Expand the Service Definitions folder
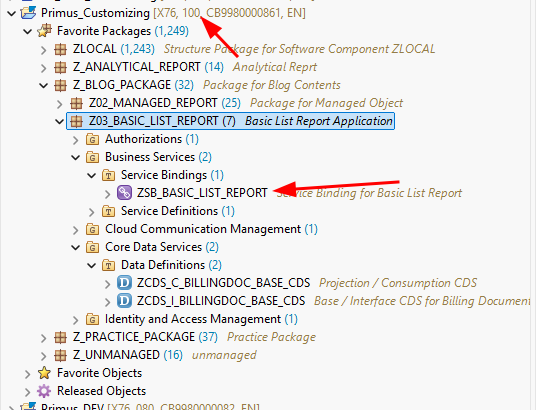The image size is (557, 410). click(x=92, y=212)
